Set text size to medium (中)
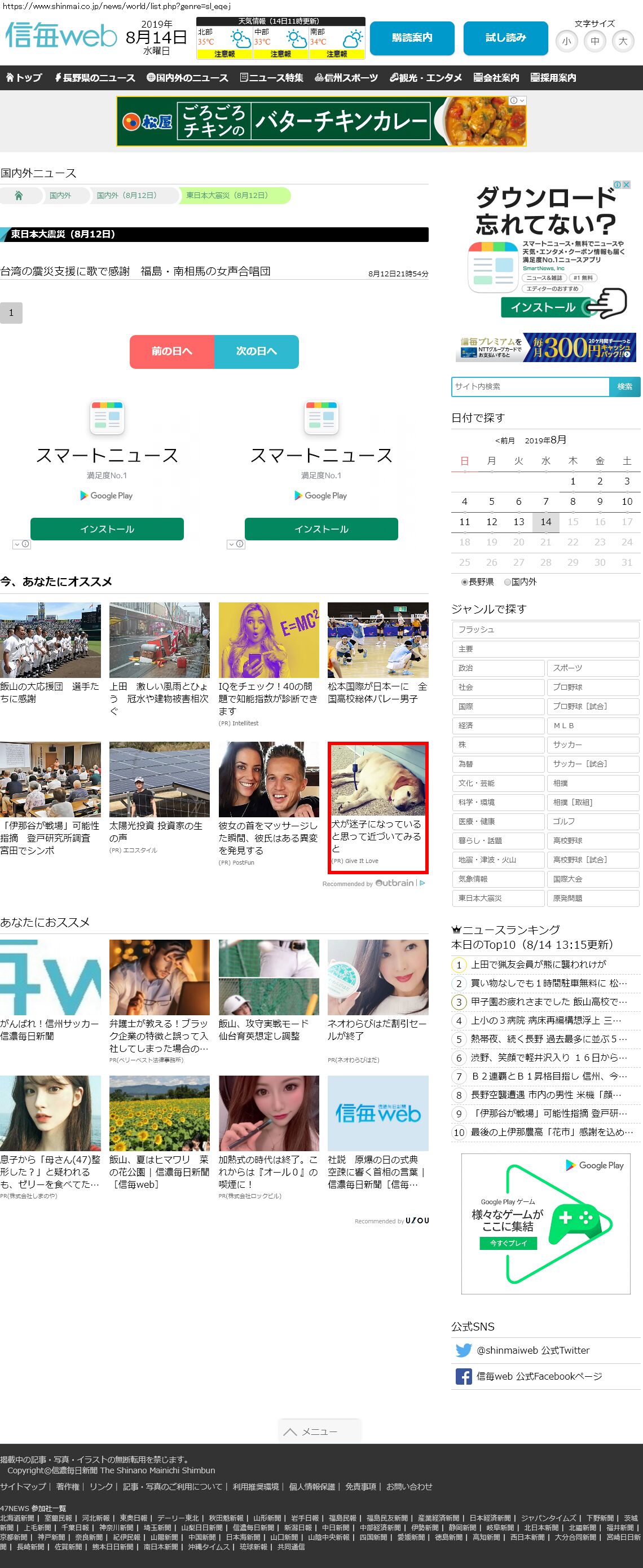 coord(594,41)
